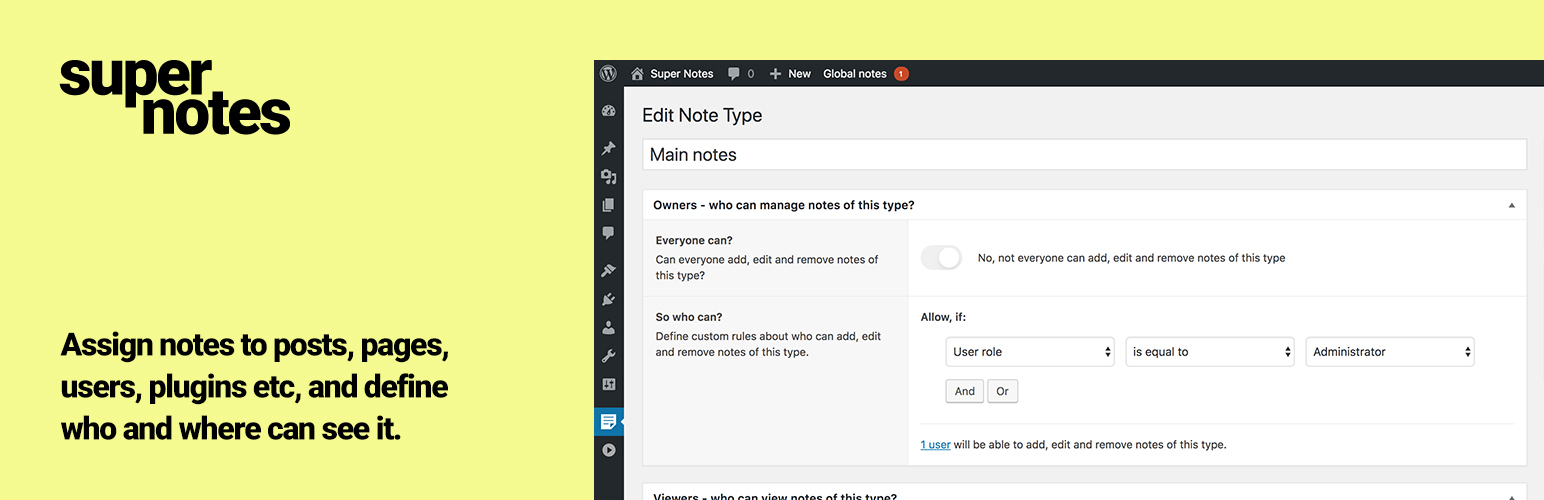This screenshot has height=500, width=1544.
Task: Open the New content menu
Action: point(799,74)
